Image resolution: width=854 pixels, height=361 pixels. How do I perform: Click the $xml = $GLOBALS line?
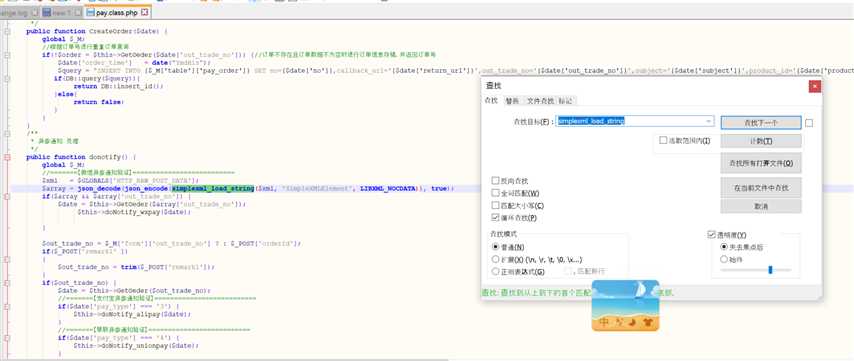(120, 180)
